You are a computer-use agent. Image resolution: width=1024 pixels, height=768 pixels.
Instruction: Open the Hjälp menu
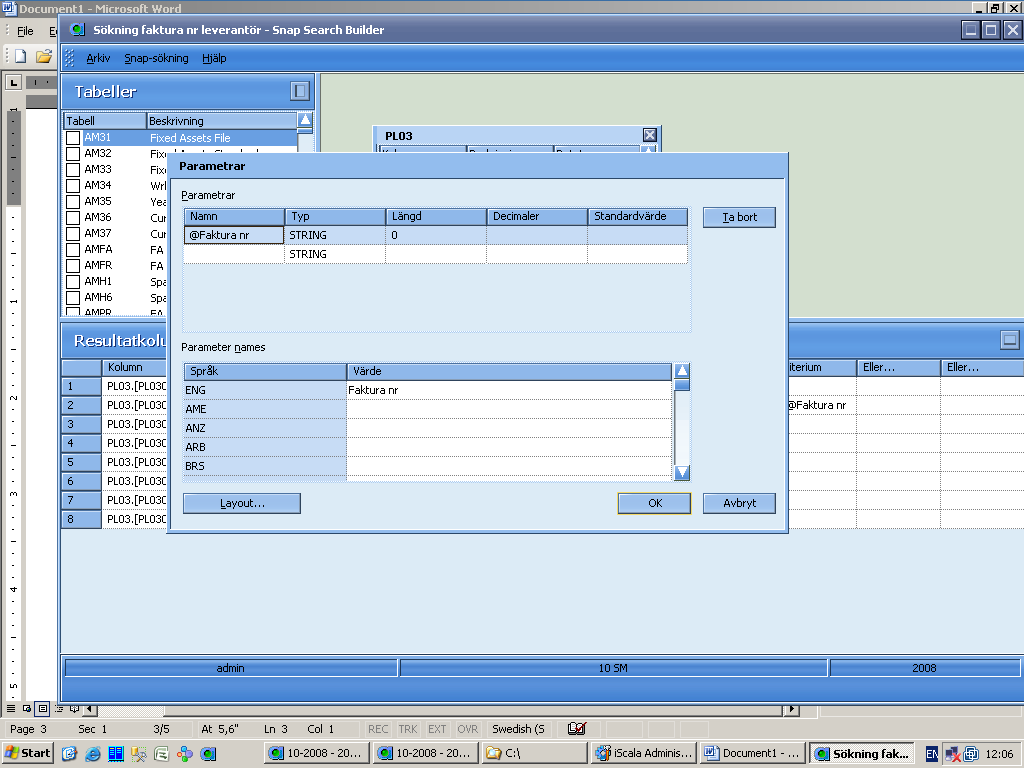214,58
